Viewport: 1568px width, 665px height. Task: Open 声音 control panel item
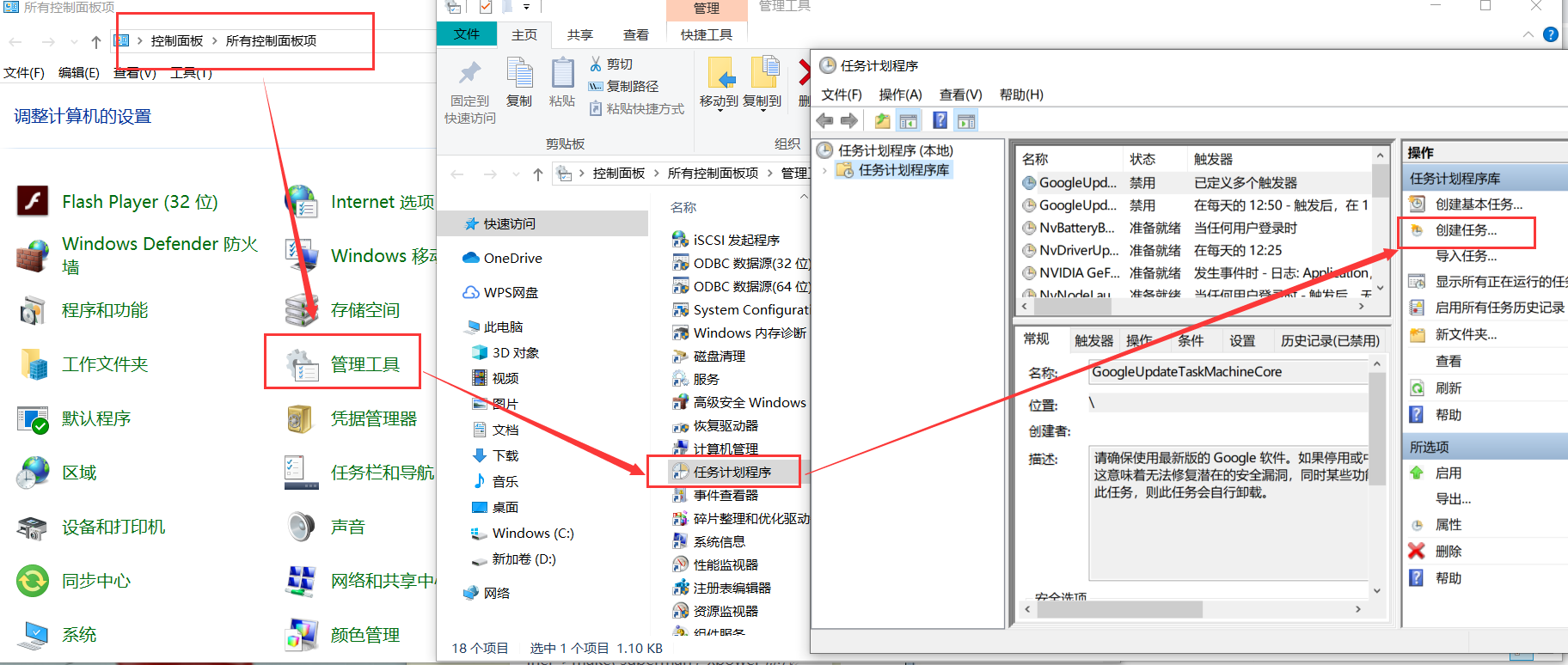click(x=326, y=527)
